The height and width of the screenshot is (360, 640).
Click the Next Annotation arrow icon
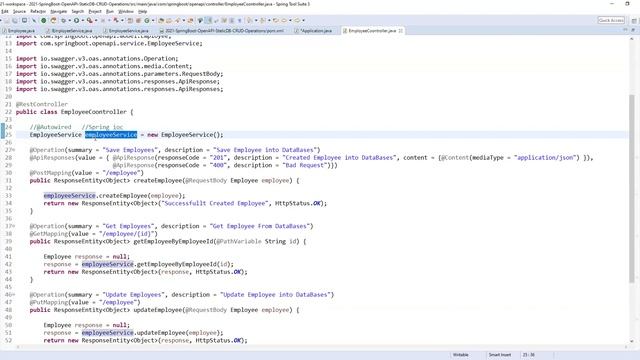(x=249, y=20)
